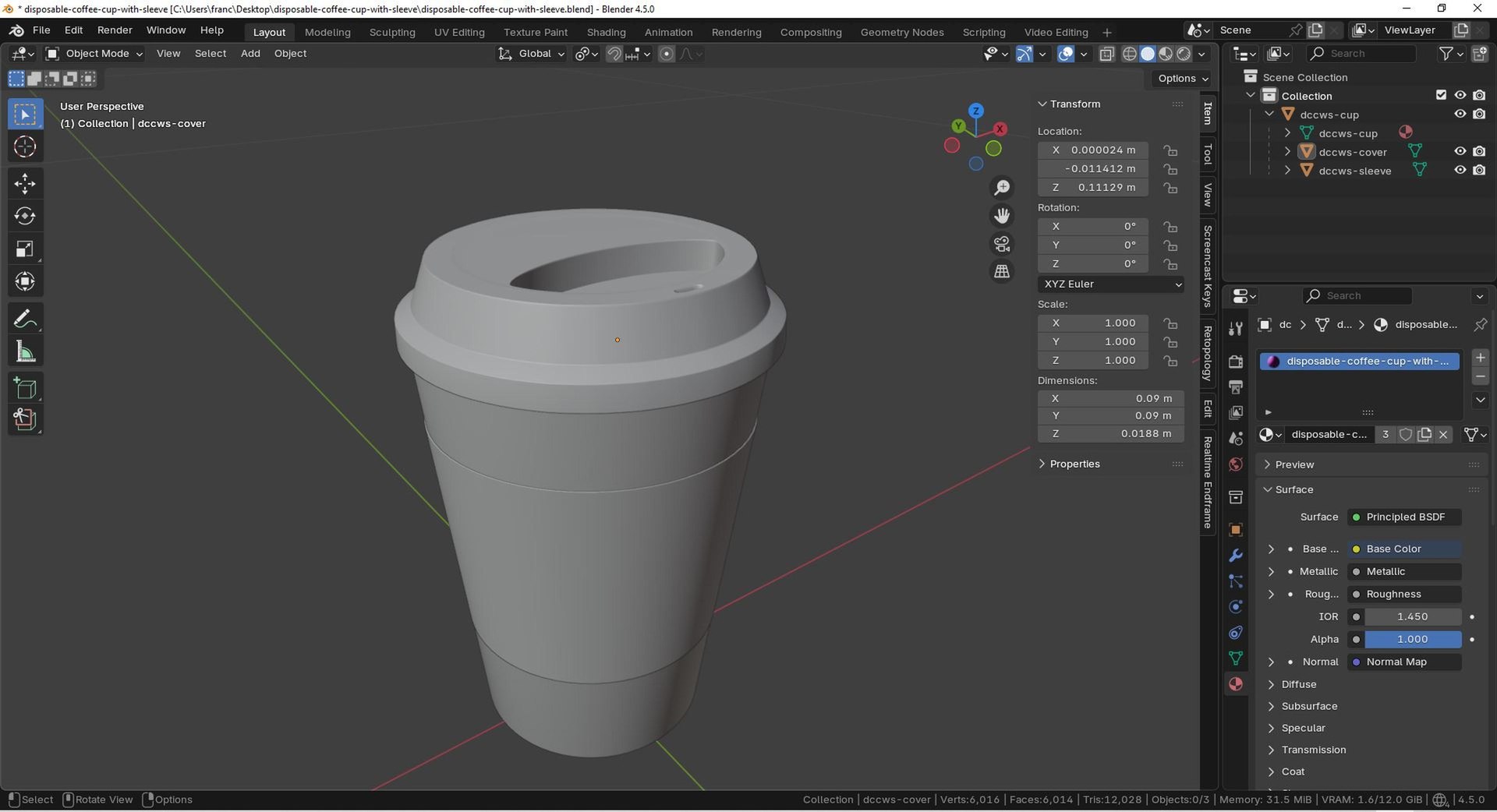The width and height of the screenshot is (1497, 812).
Task: Uncheck the Collection exclude checkbox
Action: click(x=1441, y=95)
